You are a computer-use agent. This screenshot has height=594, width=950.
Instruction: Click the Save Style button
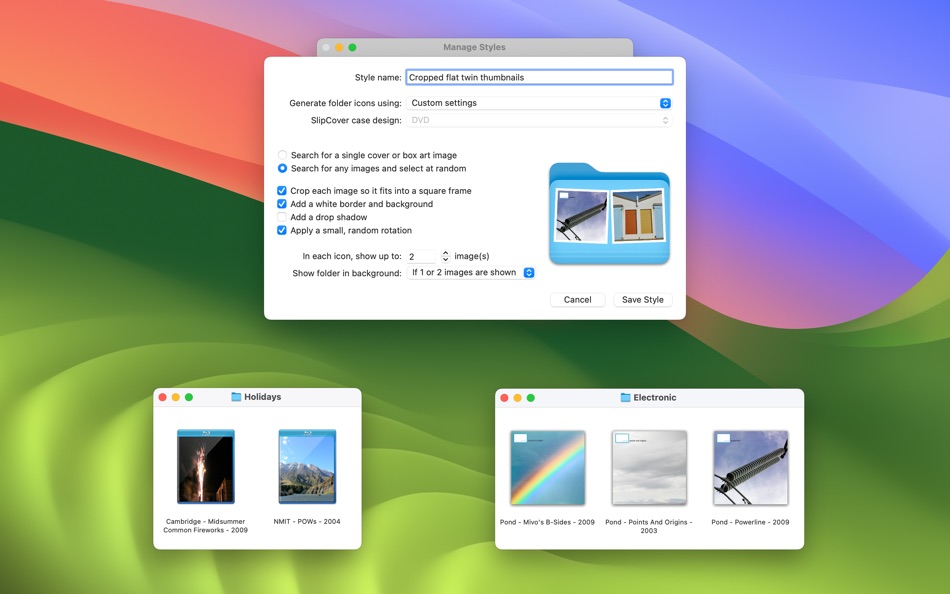tap(643, 299)
